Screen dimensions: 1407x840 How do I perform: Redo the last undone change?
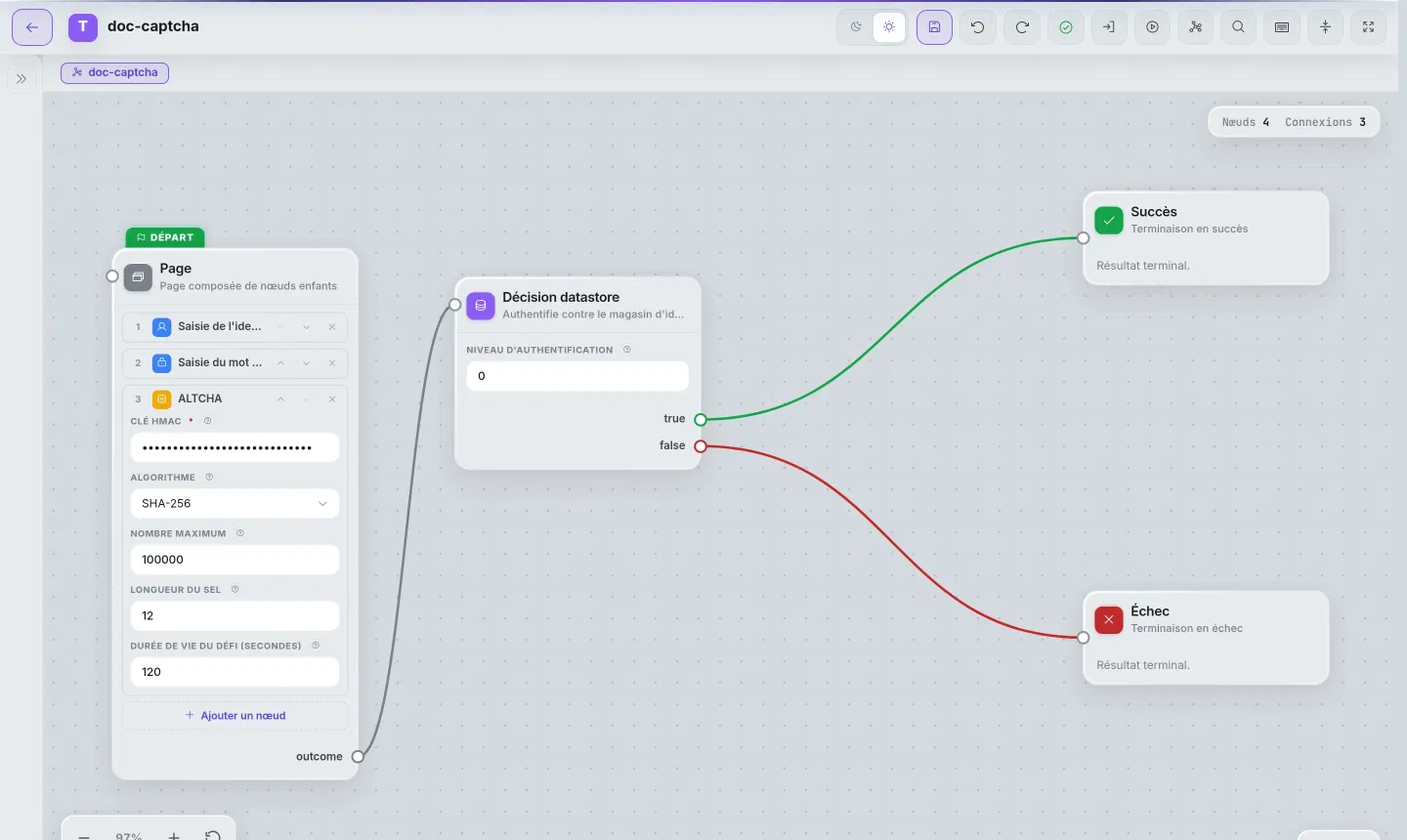(1022, 27)
